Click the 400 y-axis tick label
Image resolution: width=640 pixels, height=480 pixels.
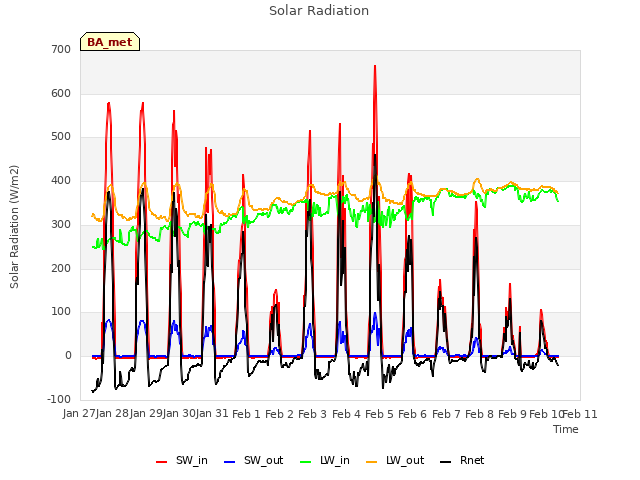[x=61, y=180]
